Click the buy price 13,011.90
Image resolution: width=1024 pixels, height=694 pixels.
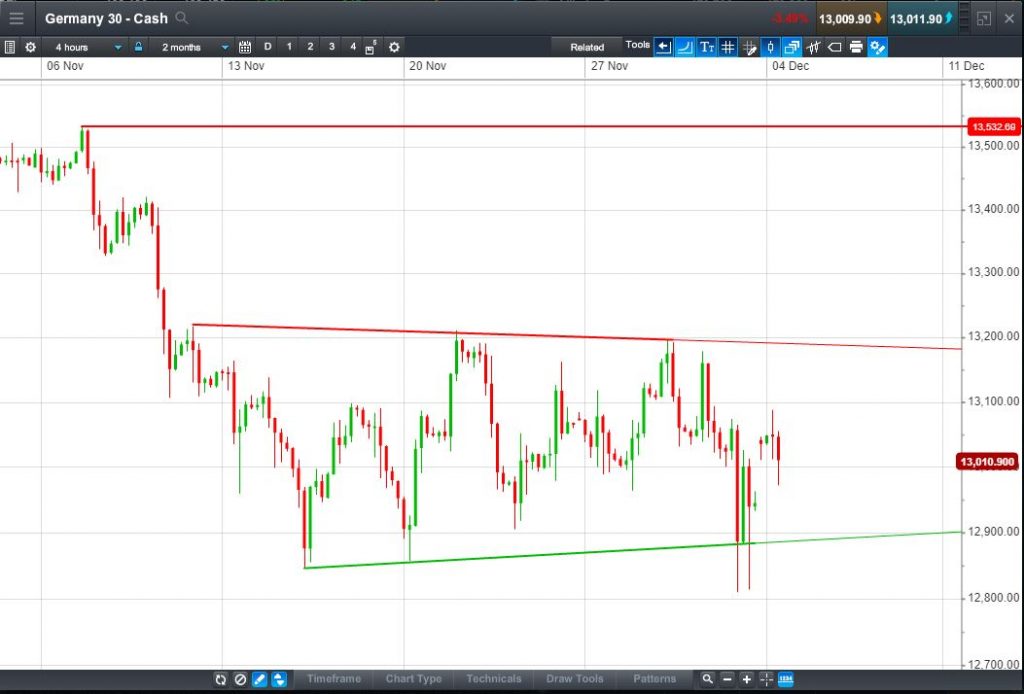[x=921, y=19]
